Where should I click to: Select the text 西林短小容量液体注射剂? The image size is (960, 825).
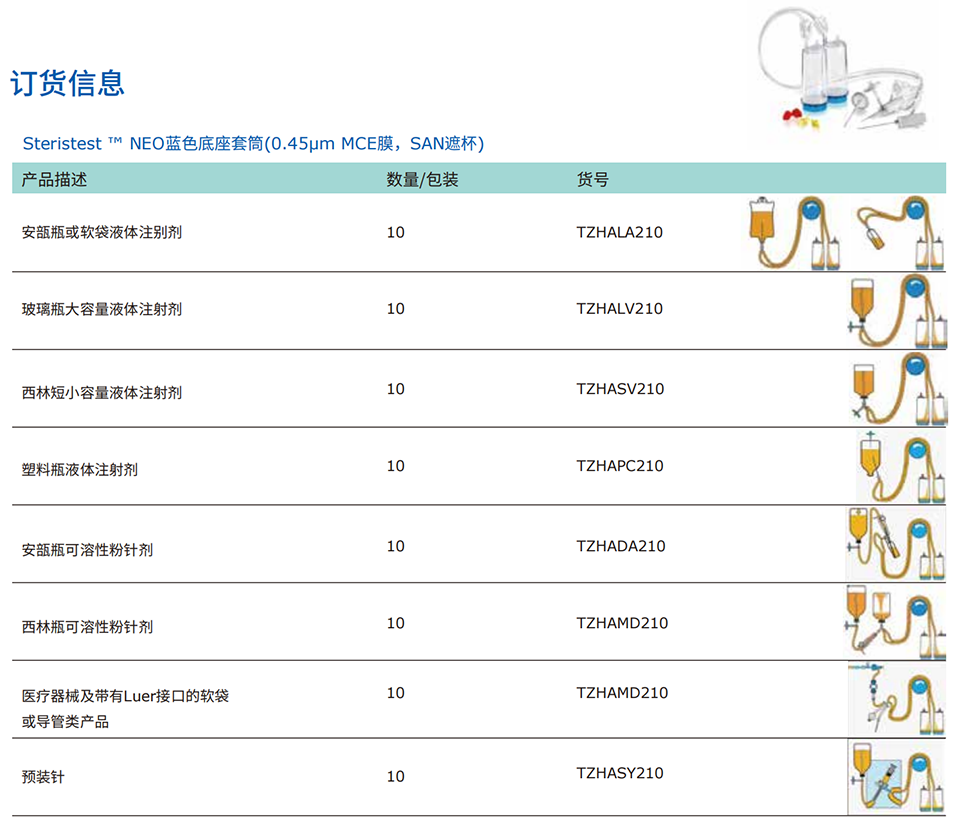[102, 392]
